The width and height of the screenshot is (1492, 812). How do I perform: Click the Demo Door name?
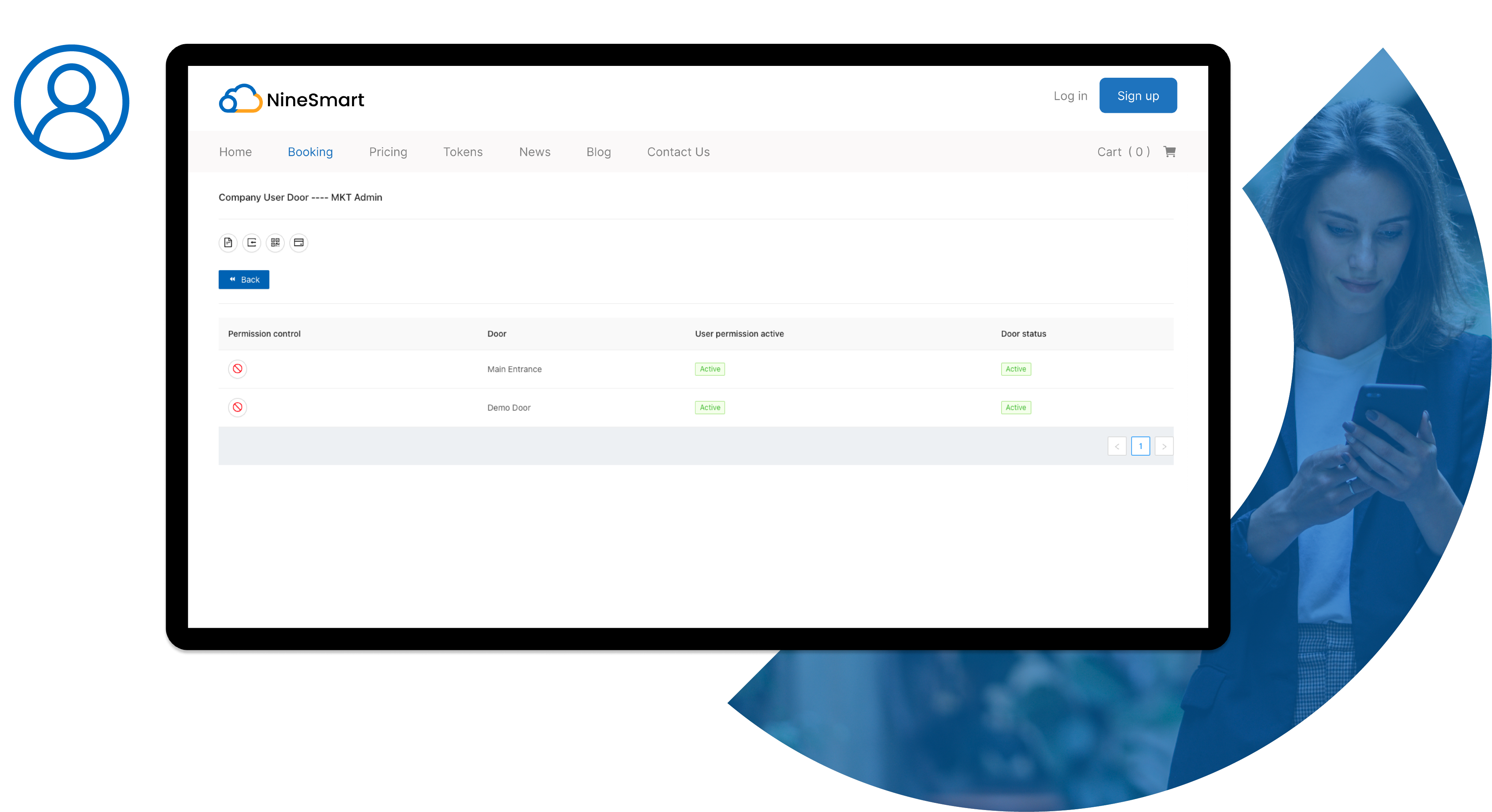(x=509, y=408)
